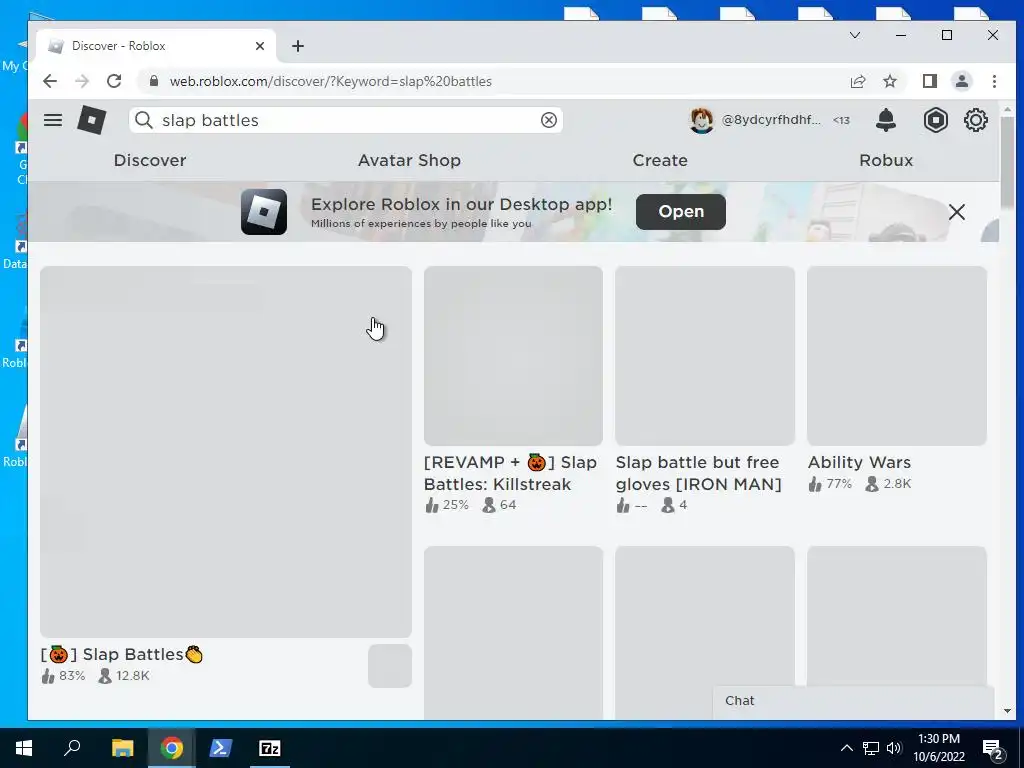Open the Chrome profile icon

[x=961, y=81]
